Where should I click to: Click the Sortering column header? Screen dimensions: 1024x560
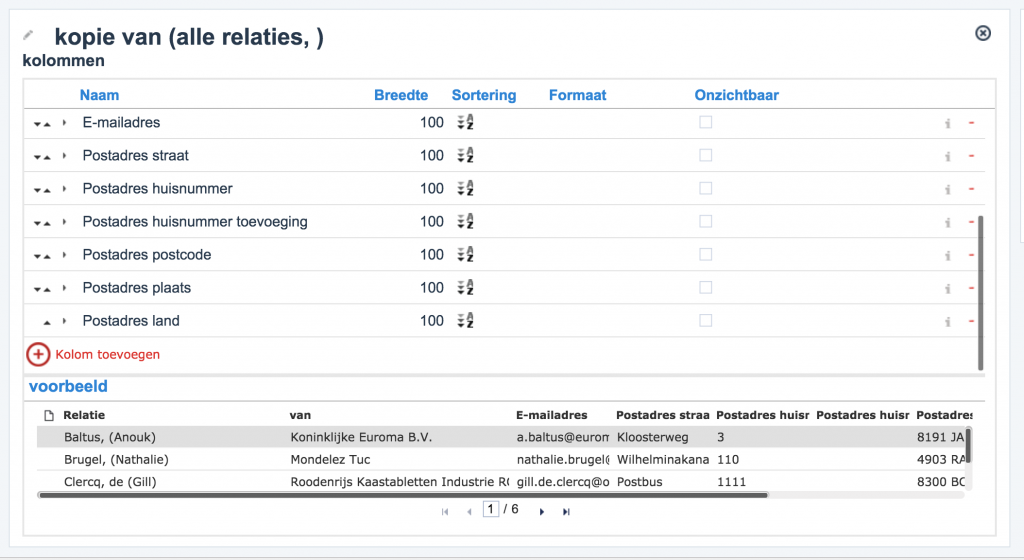tap(484, 95)
